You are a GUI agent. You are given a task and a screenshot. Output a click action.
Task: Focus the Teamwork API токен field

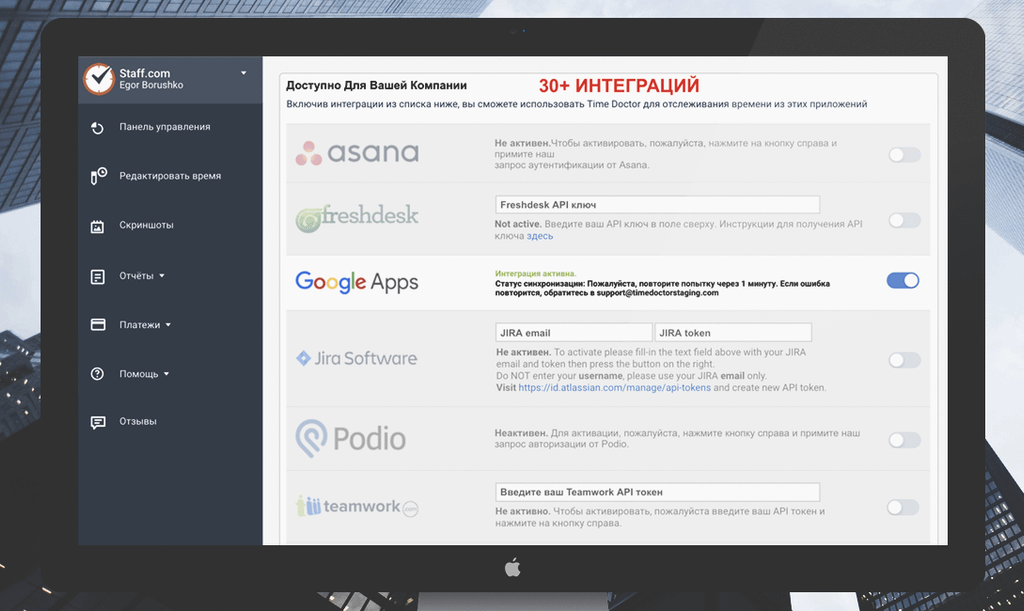658,492
